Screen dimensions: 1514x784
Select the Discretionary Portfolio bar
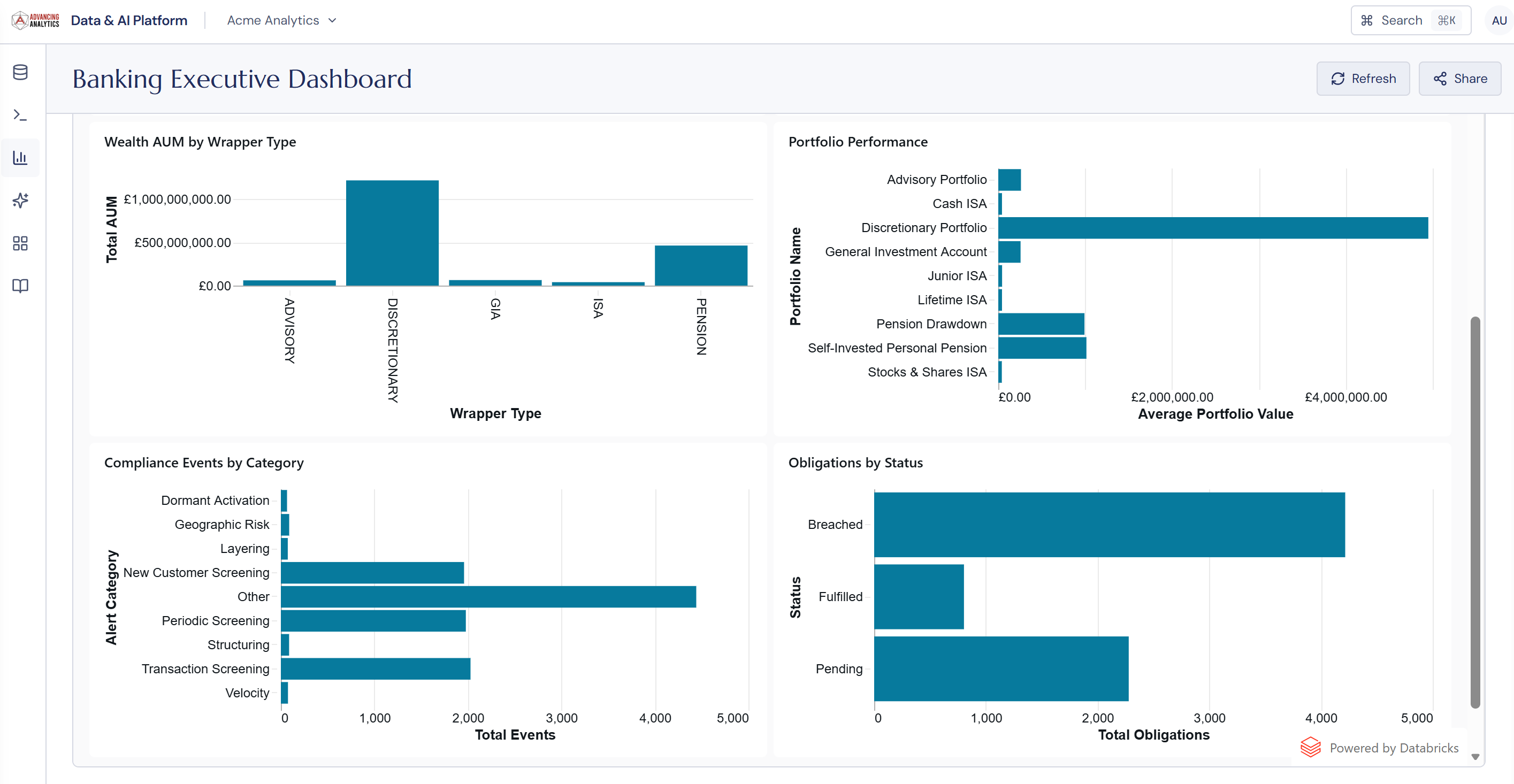click(x=1213, y=228)
